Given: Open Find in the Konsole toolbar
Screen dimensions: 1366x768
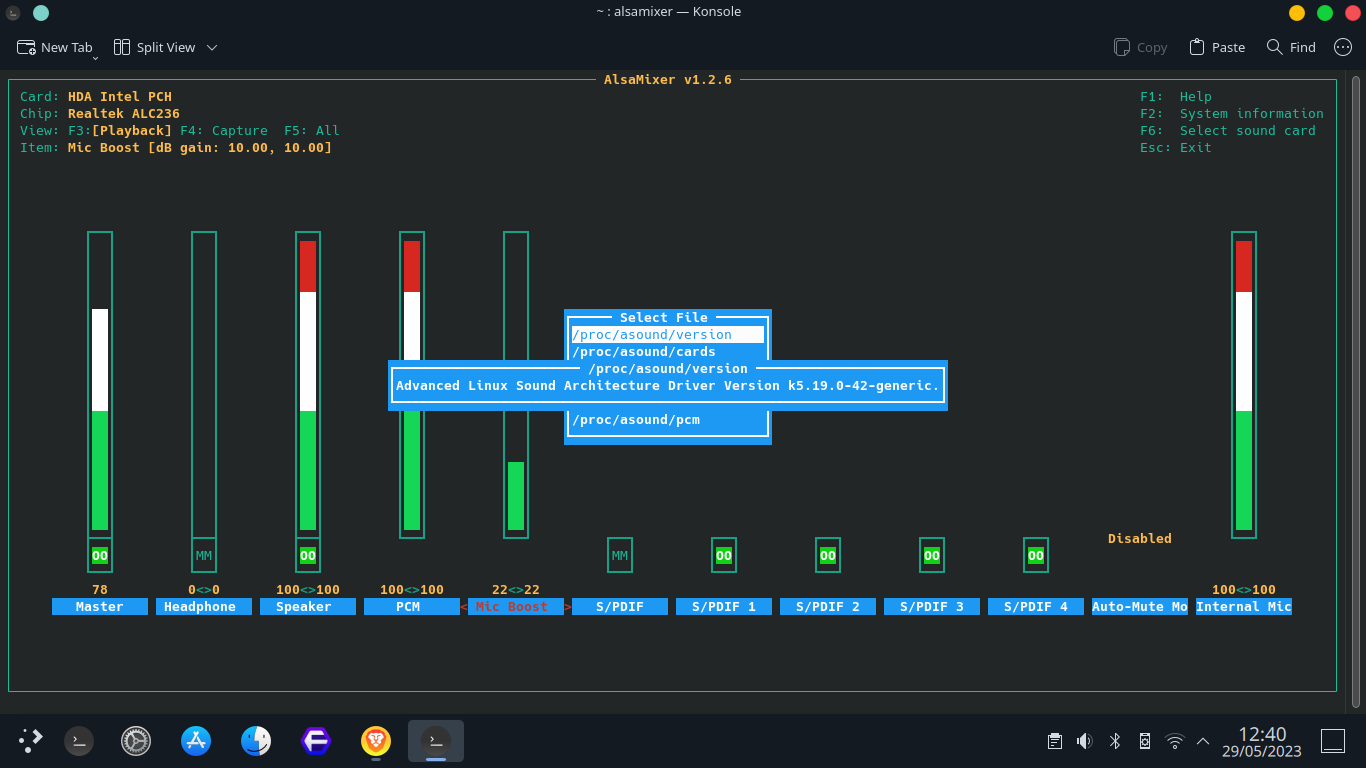Looking at the screenshot, I should coord(1291,47).
